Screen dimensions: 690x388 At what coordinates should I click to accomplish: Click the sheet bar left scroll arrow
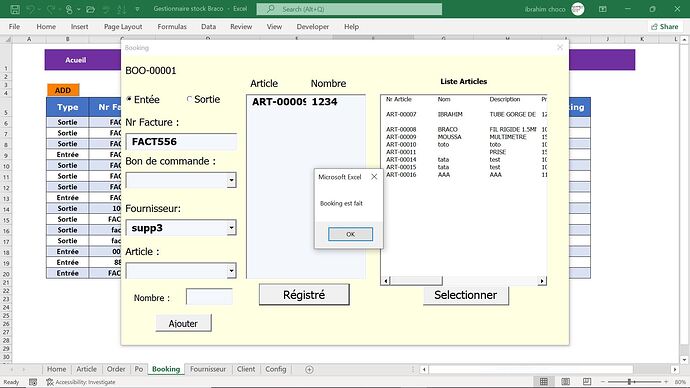(x=424, y=370)
